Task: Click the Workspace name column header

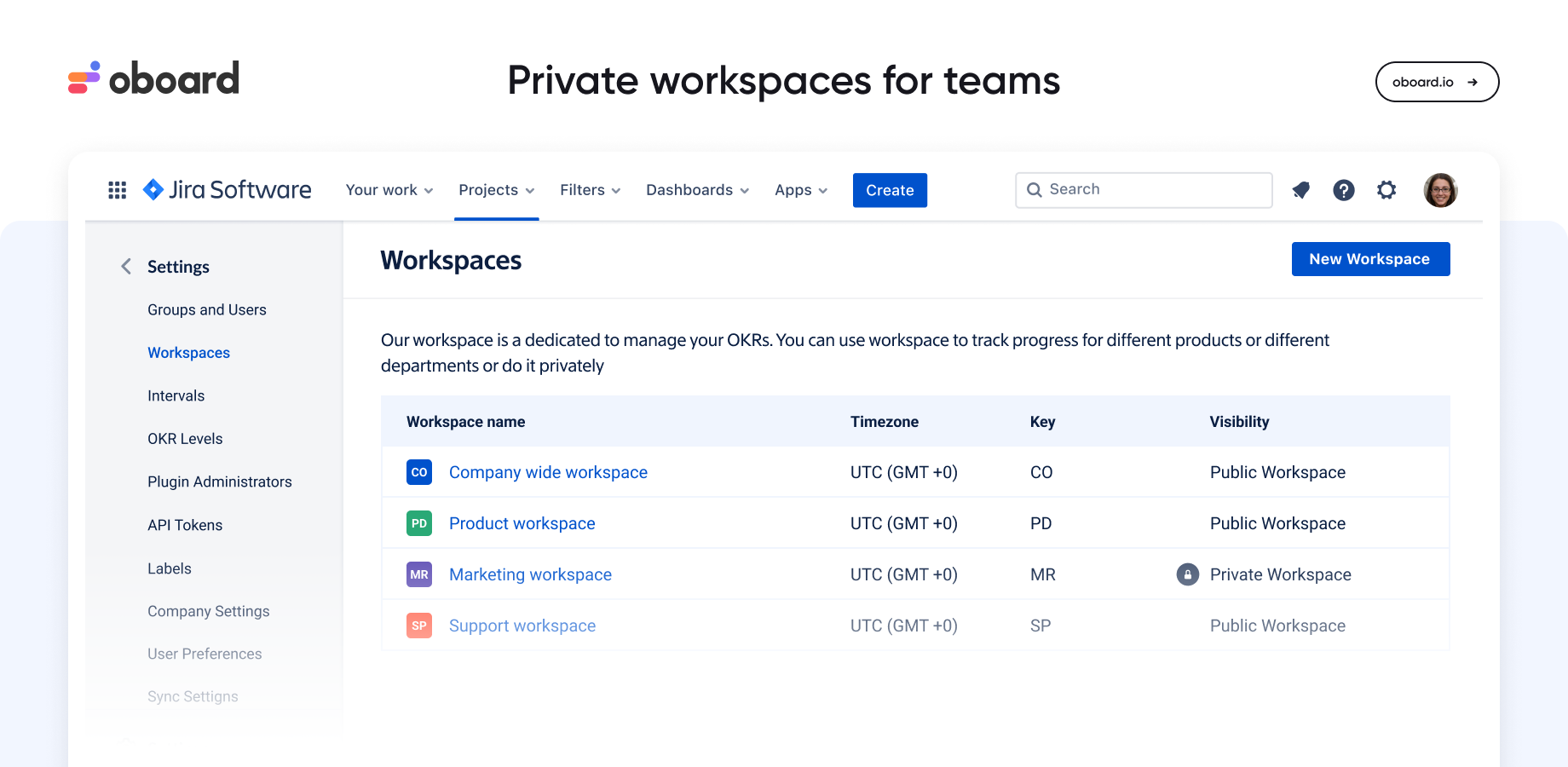Action: 465,422
